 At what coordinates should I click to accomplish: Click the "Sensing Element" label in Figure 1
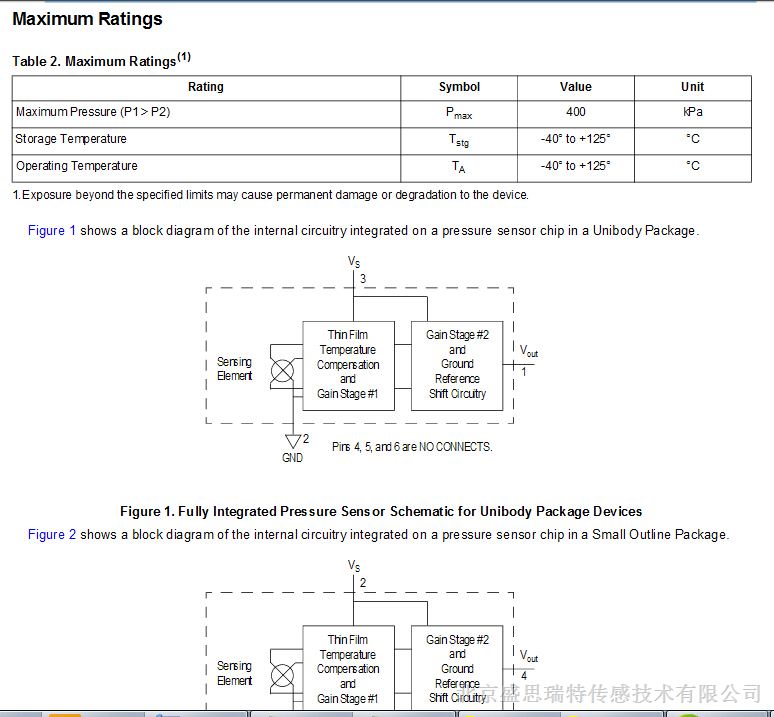[x=234, y=369]
